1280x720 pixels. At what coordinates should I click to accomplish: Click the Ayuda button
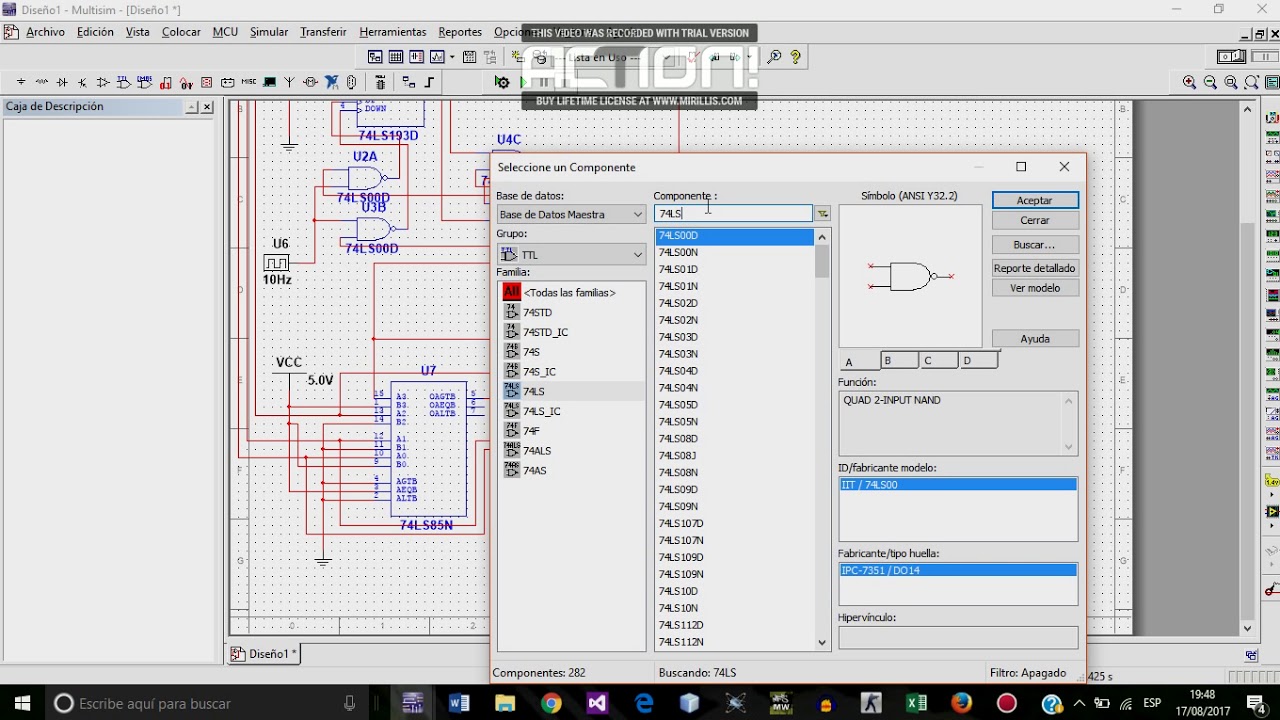tap(1035, 338)
